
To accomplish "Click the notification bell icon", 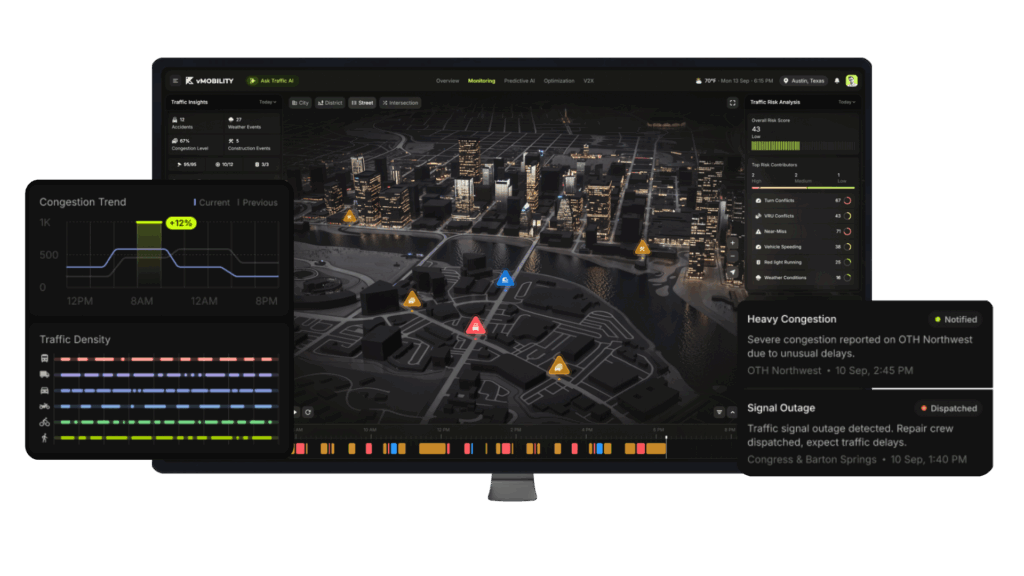I will click(x=837, y=81).
